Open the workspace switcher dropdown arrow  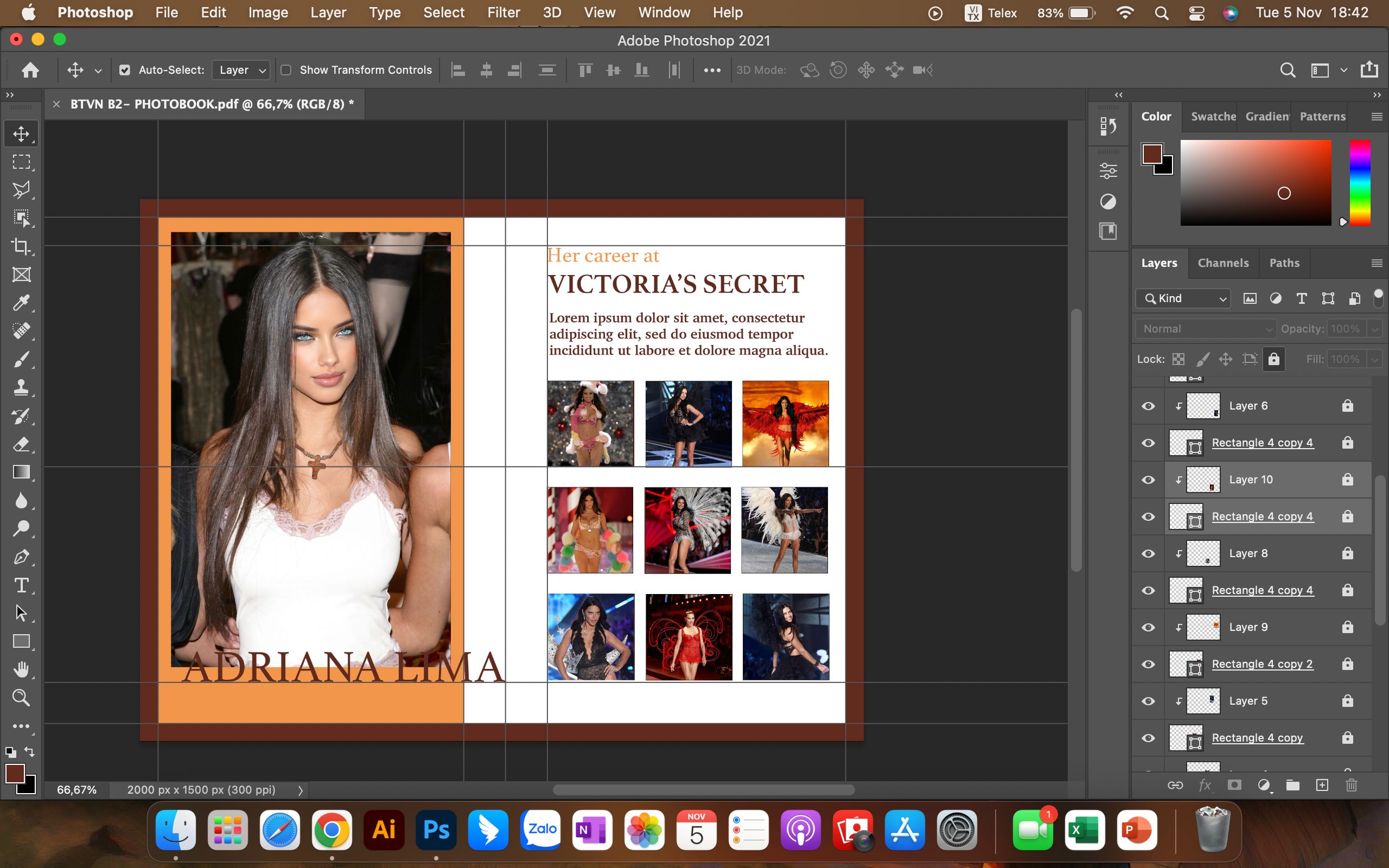[x=1343, y=70]
